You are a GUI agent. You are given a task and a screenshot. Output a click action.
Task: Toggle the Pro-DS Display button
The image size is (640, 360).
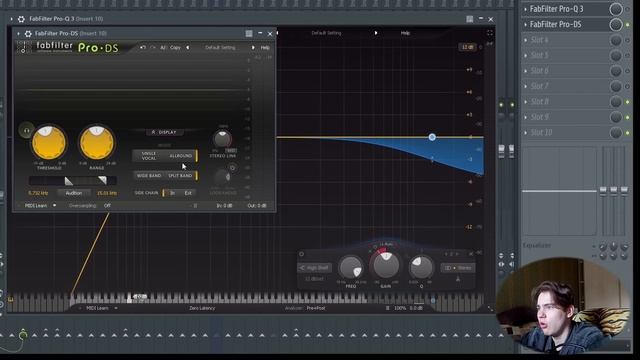click(164, 132)
